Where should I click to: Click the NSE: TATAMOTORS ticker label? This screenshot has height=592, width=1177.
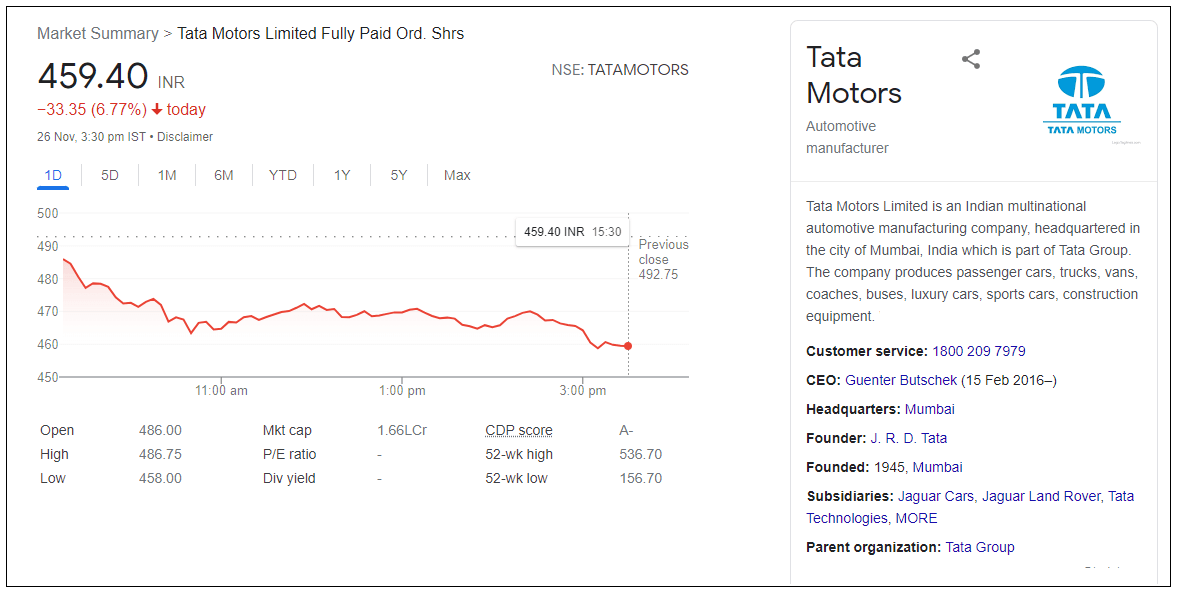point(620,70)
